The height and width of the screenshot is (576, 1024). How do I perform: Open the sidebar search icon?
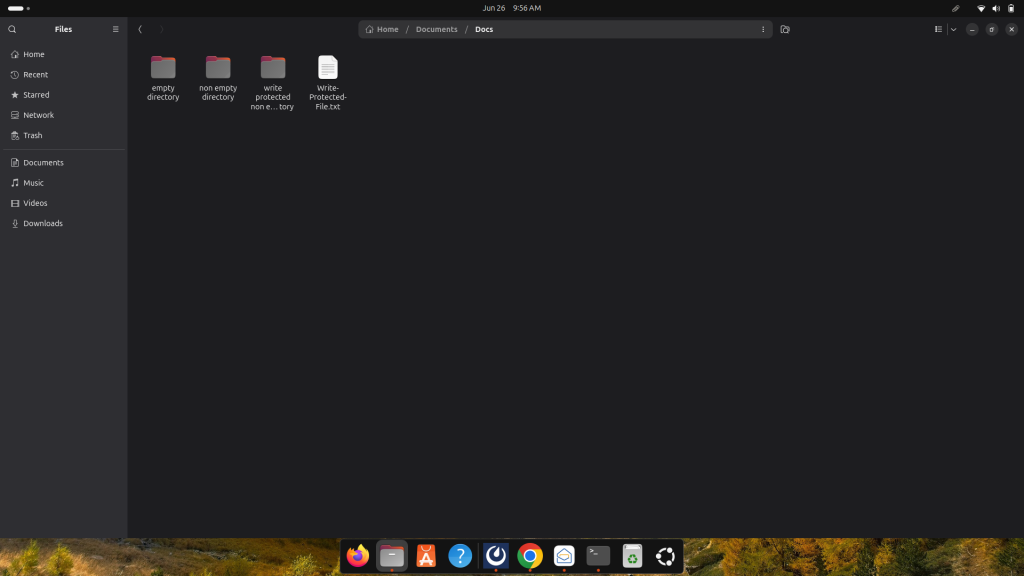[x=11, y=29]
